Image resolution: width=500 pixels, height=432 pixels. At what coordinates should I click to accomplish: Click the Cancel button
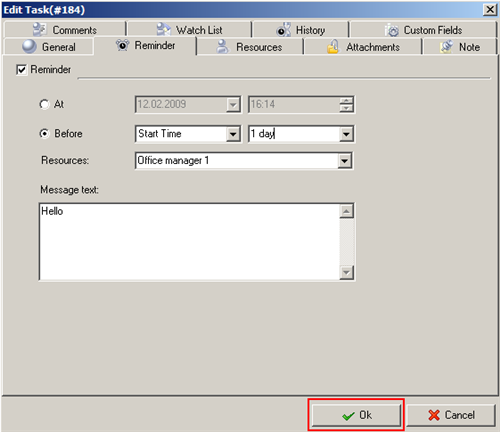pos(451,415)
